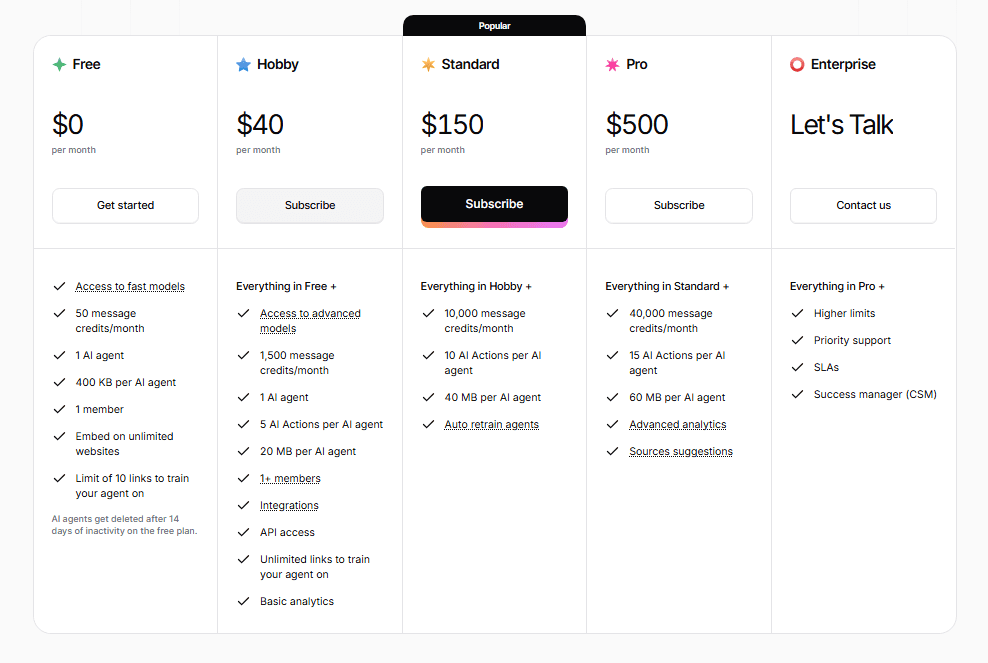Click the Integrations underlined link
The height and width of the screenshot is (663, 988).
click(289, 506)
